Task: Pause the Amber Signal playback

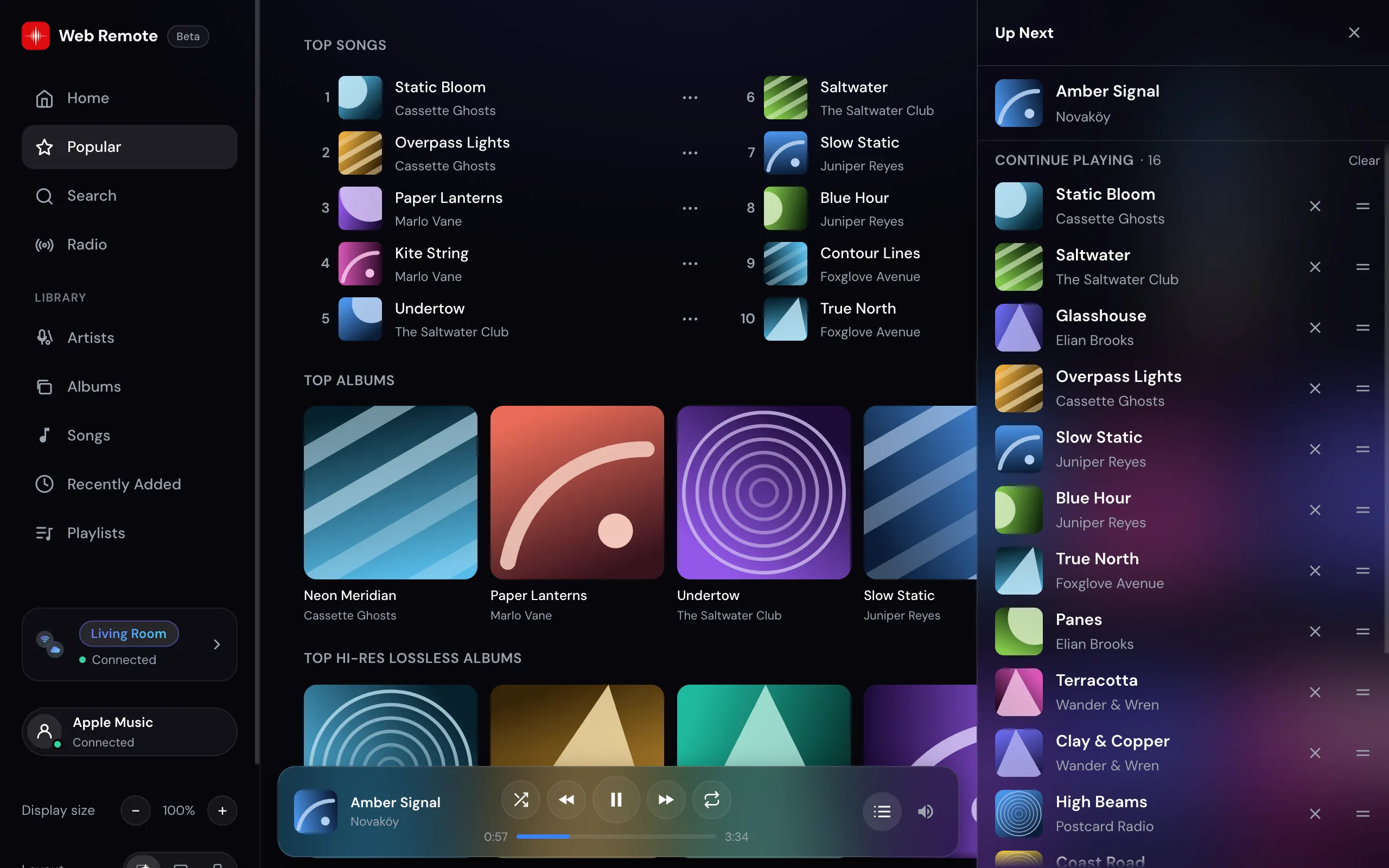Action: (616, 800)
